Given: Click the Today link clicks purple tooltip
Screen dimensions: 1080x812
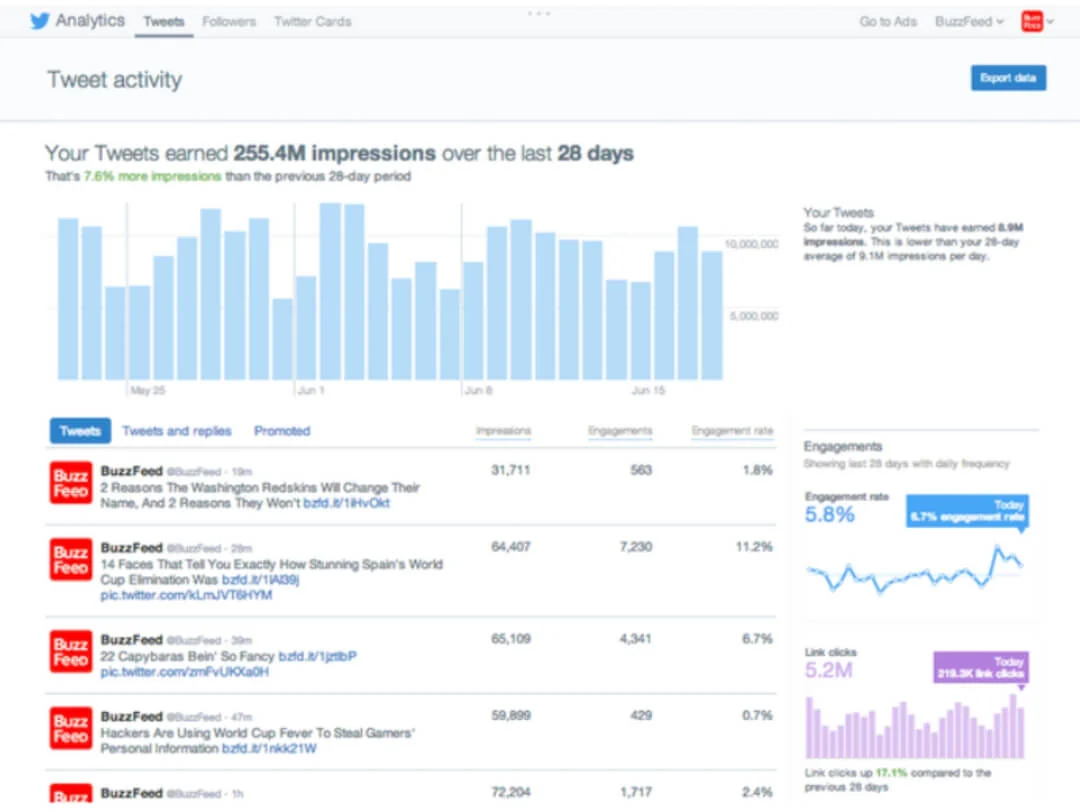Looking at the screenshot, I should [x=981, y=667].
